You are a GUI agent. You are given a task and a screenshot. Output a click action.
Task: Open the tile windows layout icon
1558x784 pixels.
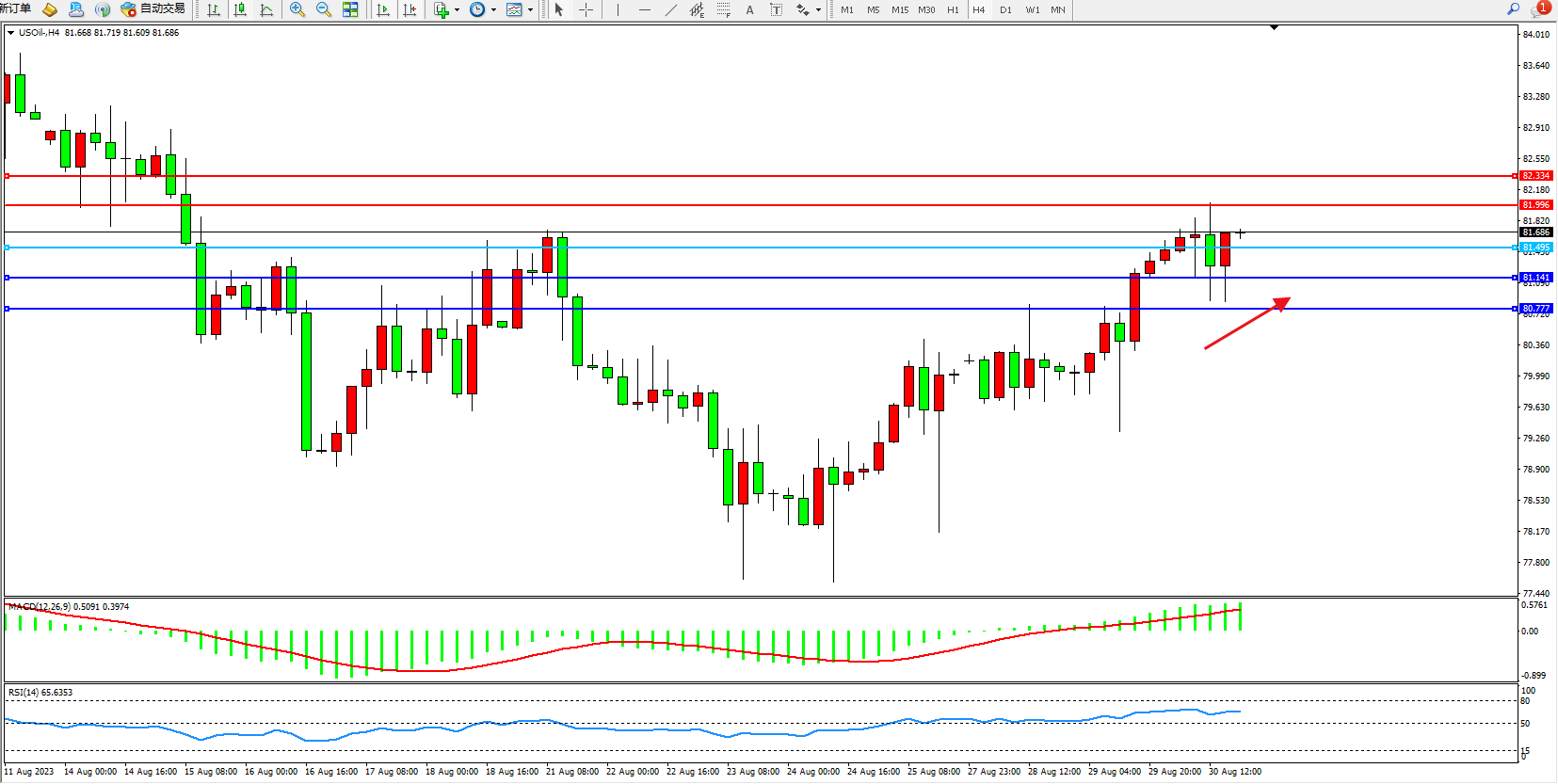pyautogui.click(x=350, y=9)
